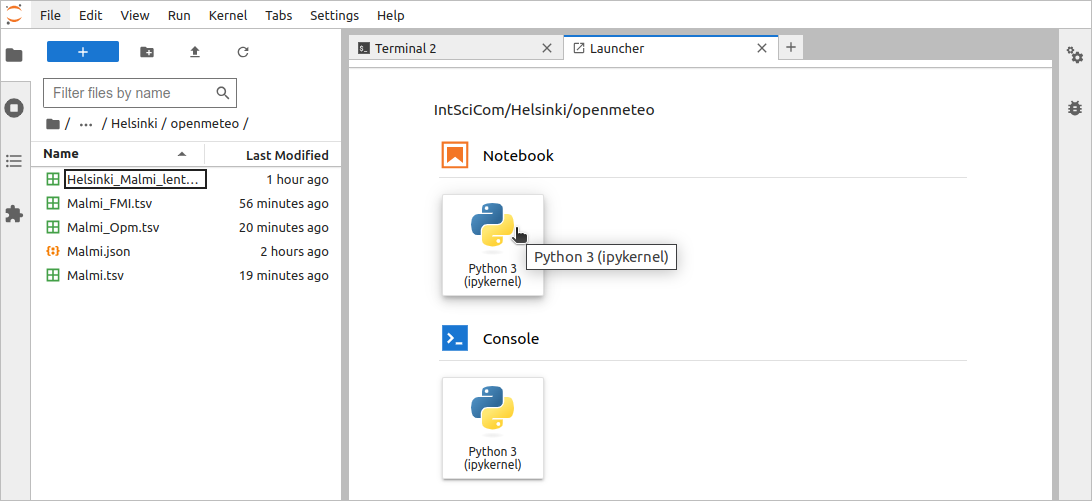Open the Run menu

(x=179, y=15)
